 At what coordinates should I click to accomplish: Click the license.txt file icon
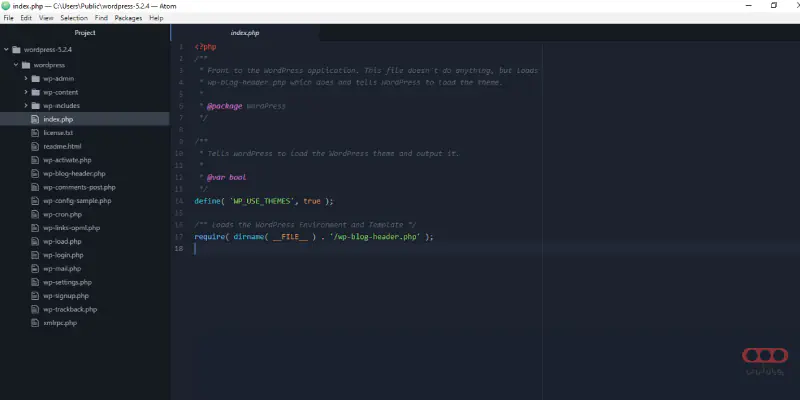click(35, 133)
